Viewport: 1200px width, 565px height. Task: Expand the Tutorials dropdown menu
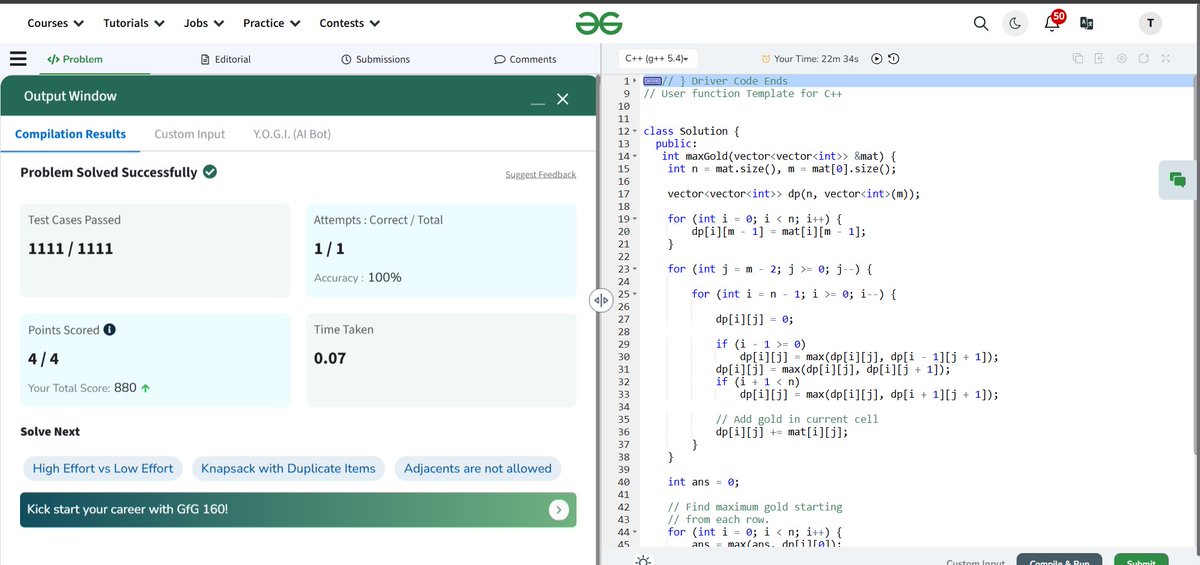pyautogui.click(x=133, y=23)
